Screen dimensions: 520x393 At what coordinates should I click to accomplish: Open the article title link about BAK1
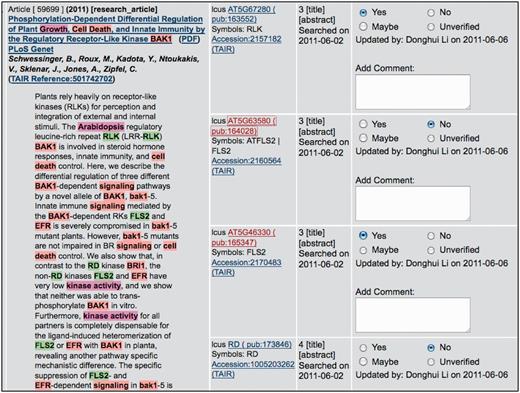pyautogui.click(x=106, y=29)
